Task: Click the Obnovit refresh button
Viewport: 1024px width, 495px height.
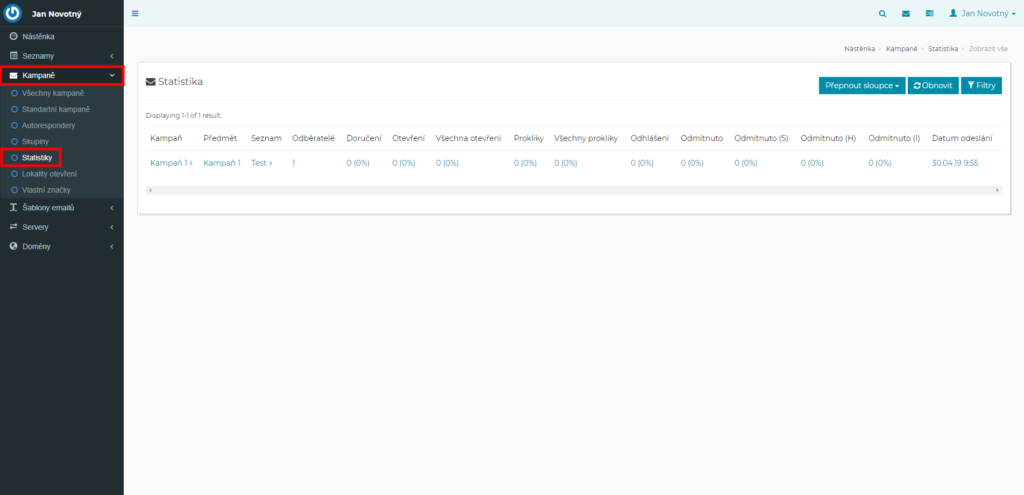Action: pos(933,86)
